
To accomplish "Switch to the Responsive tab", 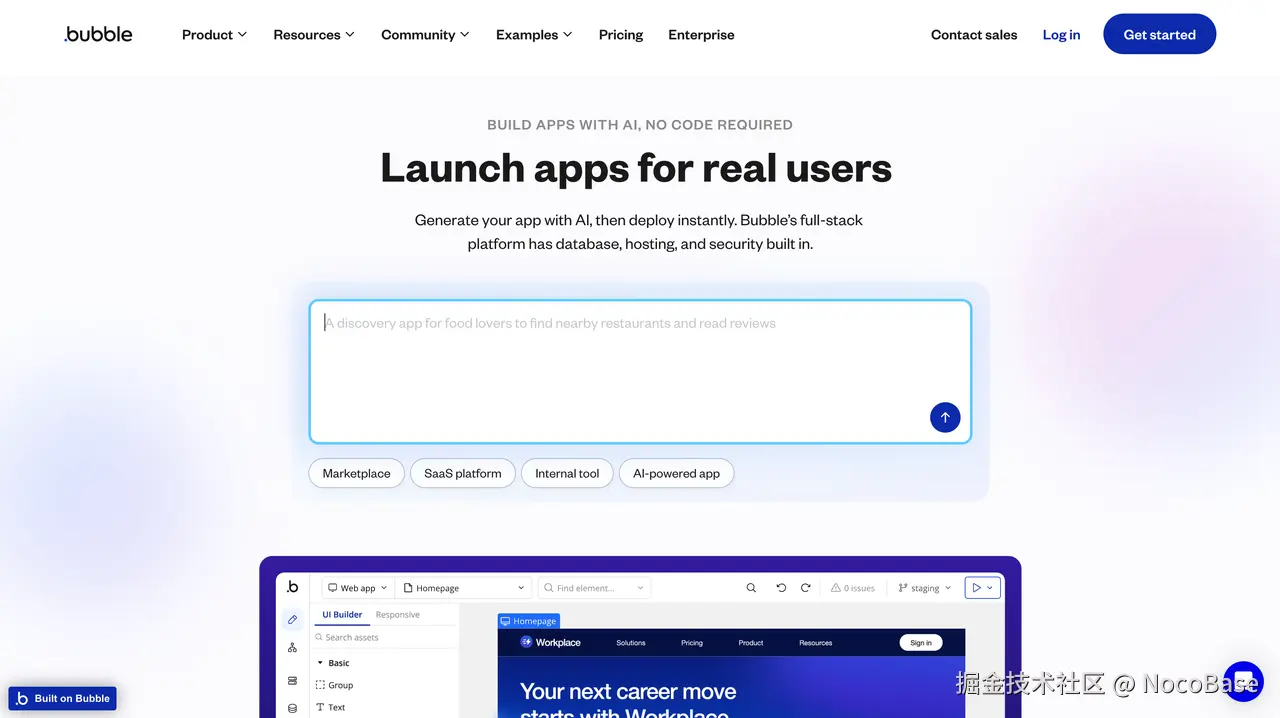I will pyautogui.click(x=398, y=615).
